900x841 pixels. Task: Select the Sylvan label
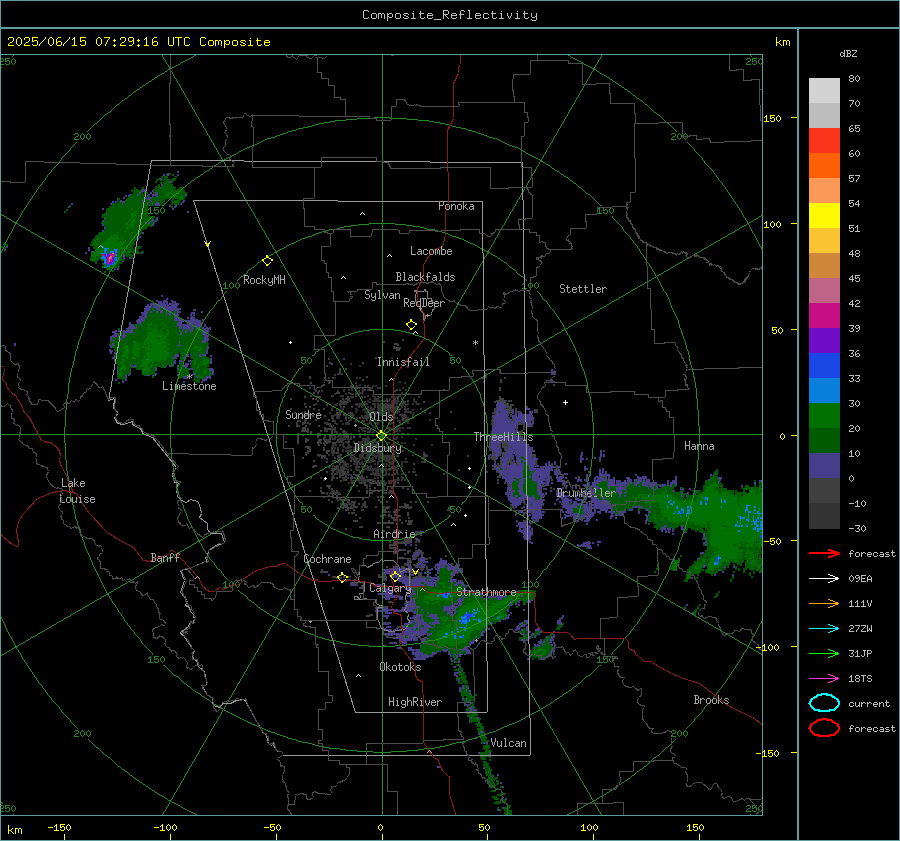click(x=382, y=295)
